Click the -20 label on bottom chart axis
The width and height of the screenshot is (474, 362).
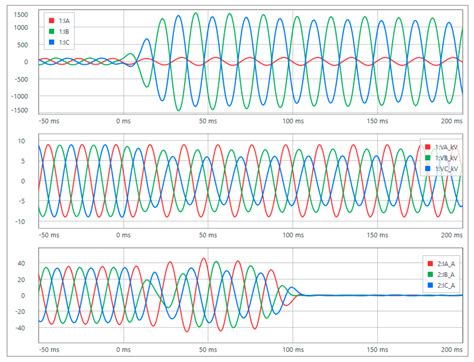point(20,312)
